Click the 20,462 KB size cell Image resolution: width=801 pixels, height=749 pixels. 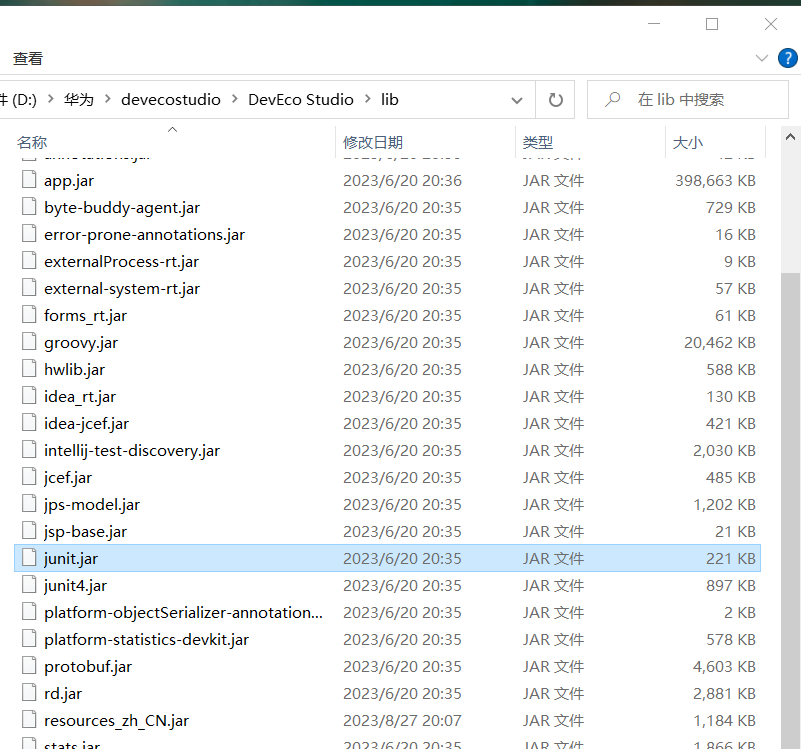pos(720,342)
